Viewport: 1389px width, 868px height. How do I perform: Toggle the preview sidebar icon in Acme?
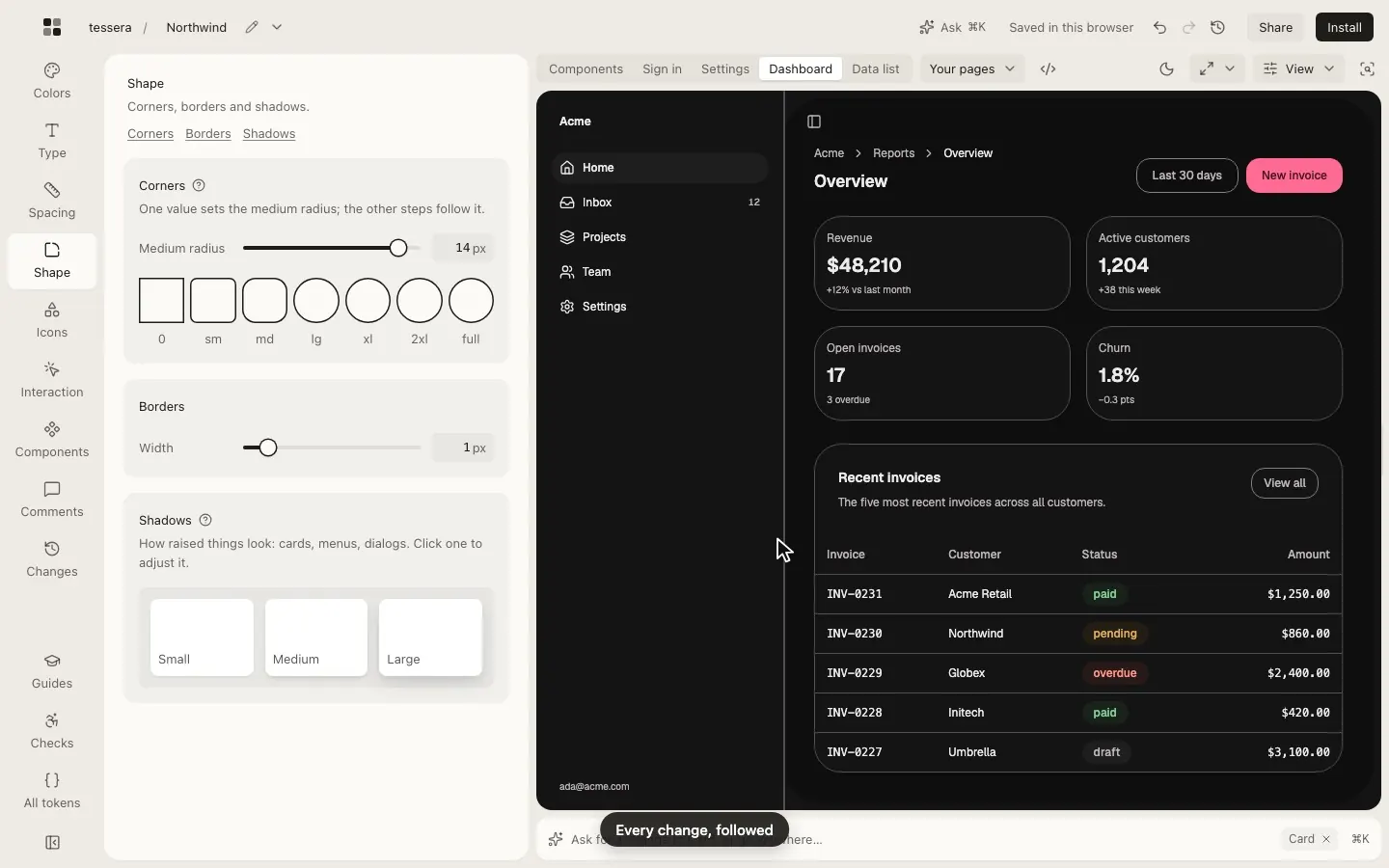(814, 122)
